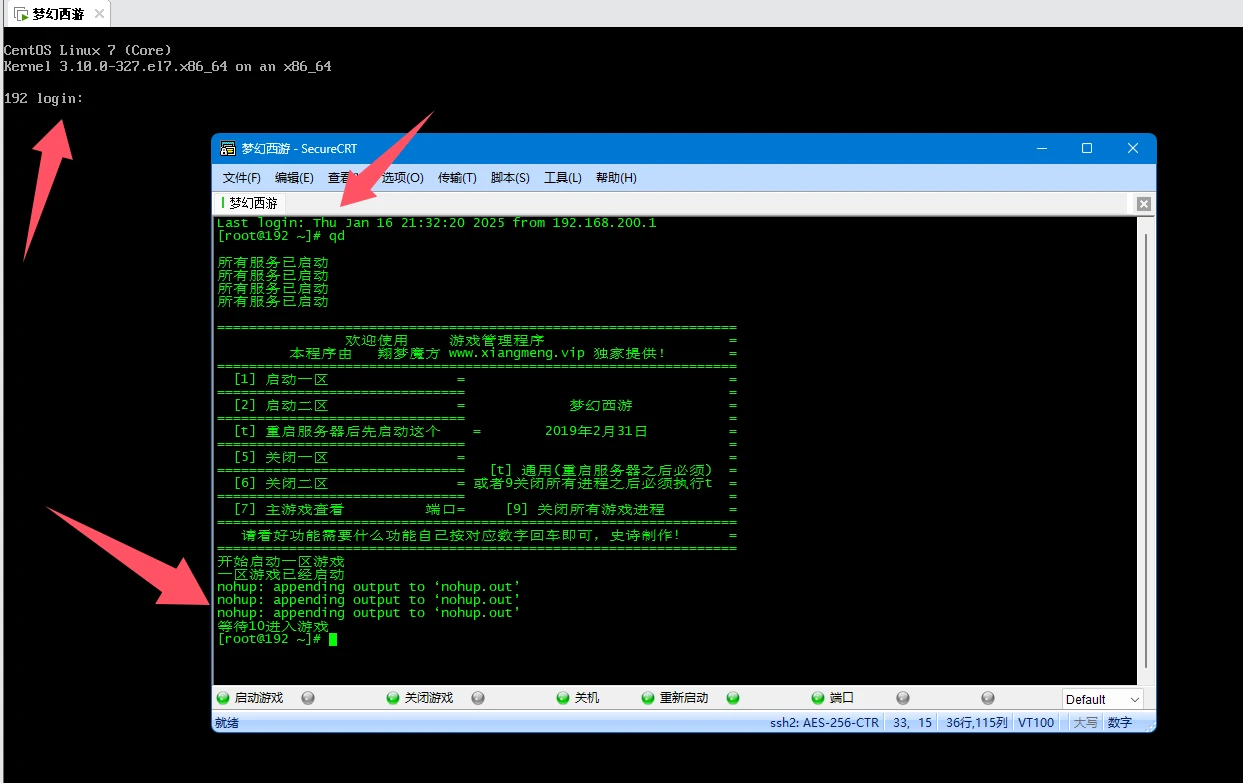Click the 启动游戏 button bar button
Viewport: 1243px width, 783px height.
[250, 698]
